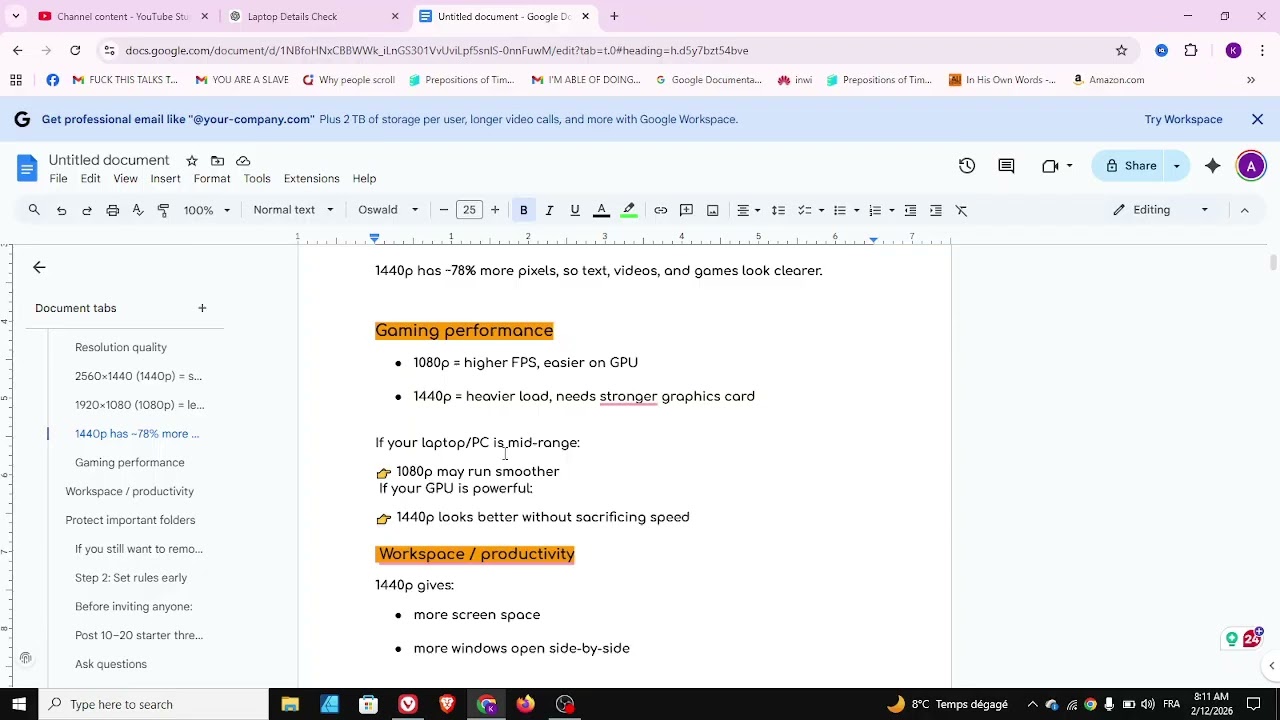Open the Insert menu
Screen dimensions: 1280x720
165,179
